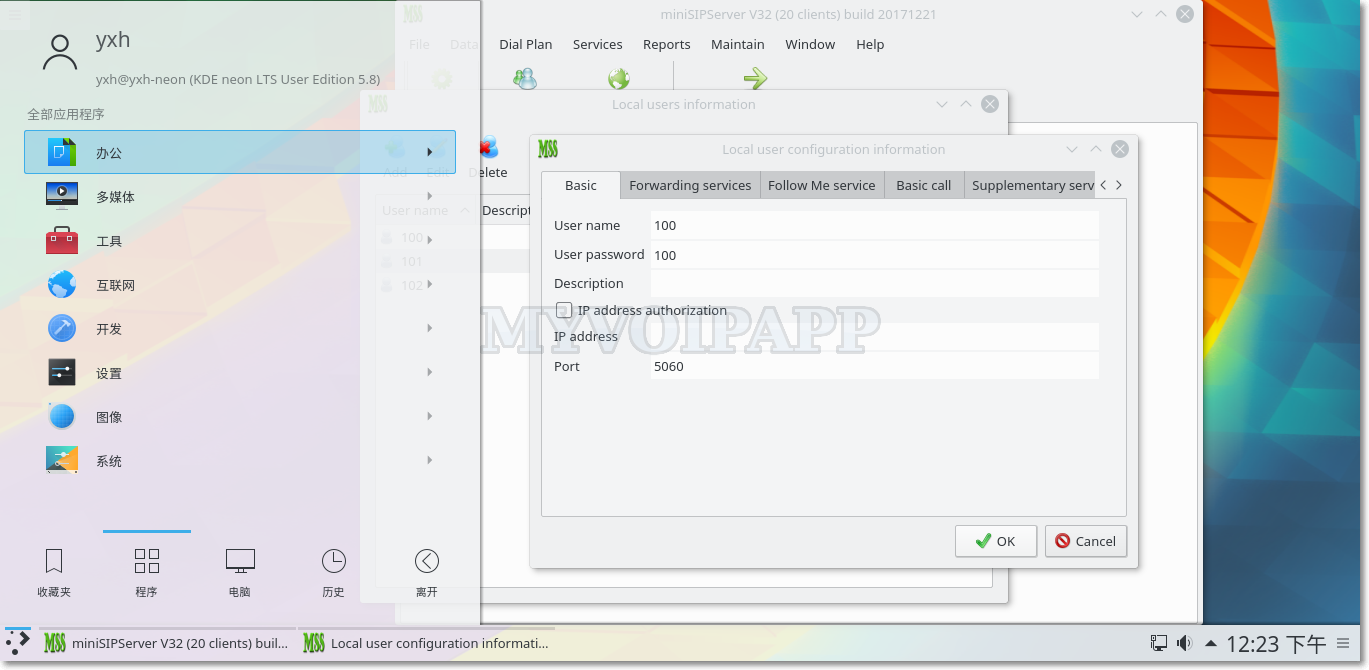
Task: Activate the miniSIPServer V32 taskbar entry
Action: click(x=168, y=643)
